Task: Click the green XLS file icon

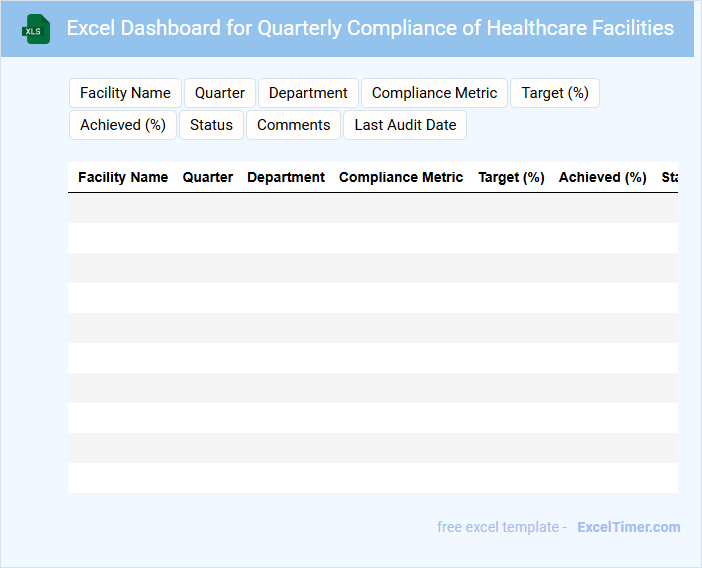Action: point(37,29)
